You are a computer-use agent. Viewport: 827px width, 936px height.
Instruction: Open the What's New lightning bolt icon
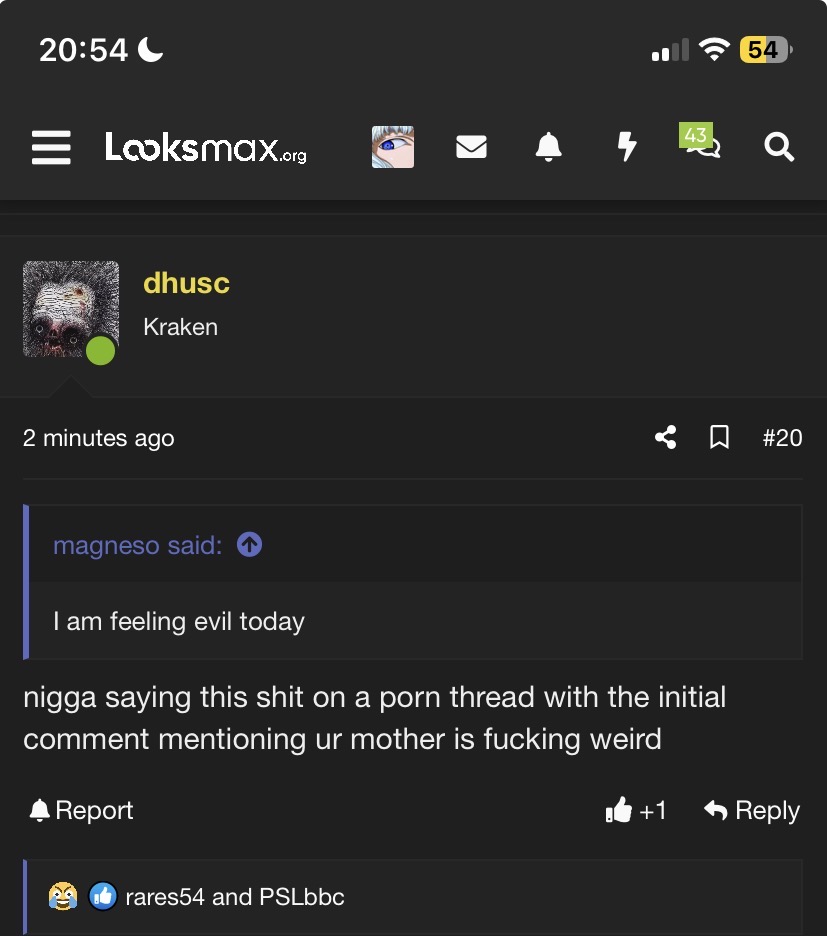626,147
